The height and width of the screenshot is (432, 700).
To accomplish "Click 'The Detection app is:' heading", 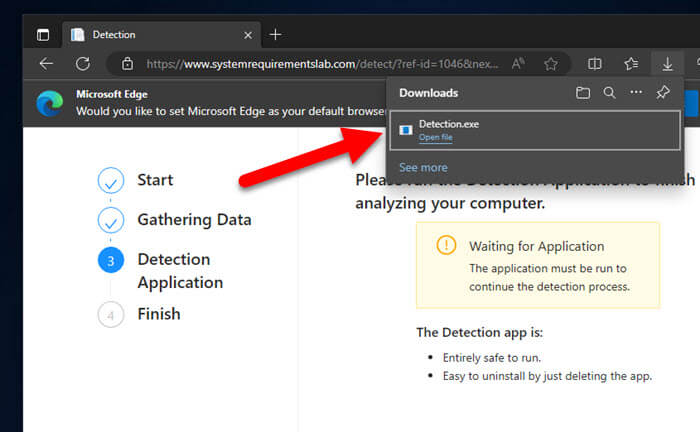I will click(x=479, y=332).
